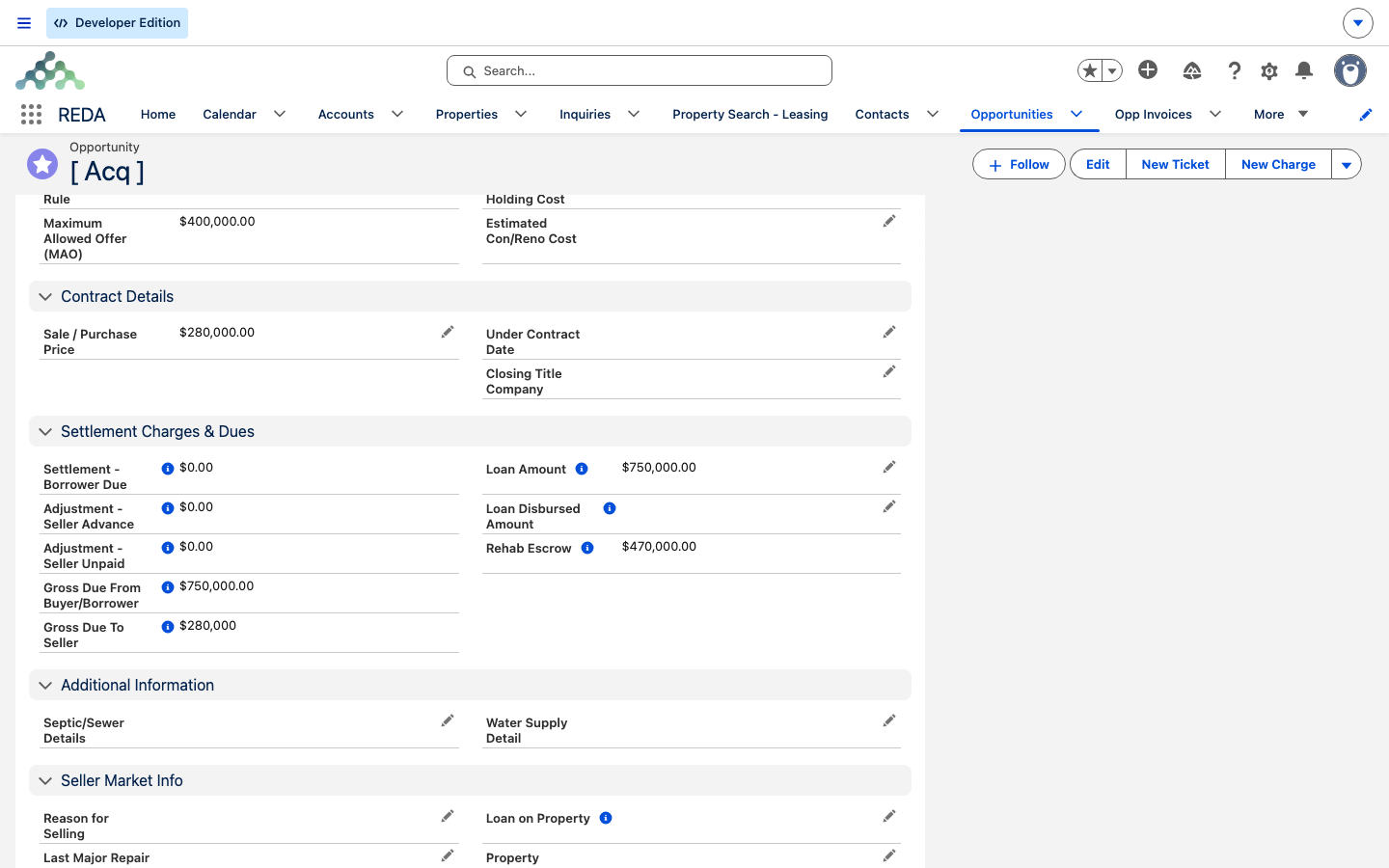1389x868 pixels.
Task: Click the New Charge button
Action: [x=1278, y=164]
